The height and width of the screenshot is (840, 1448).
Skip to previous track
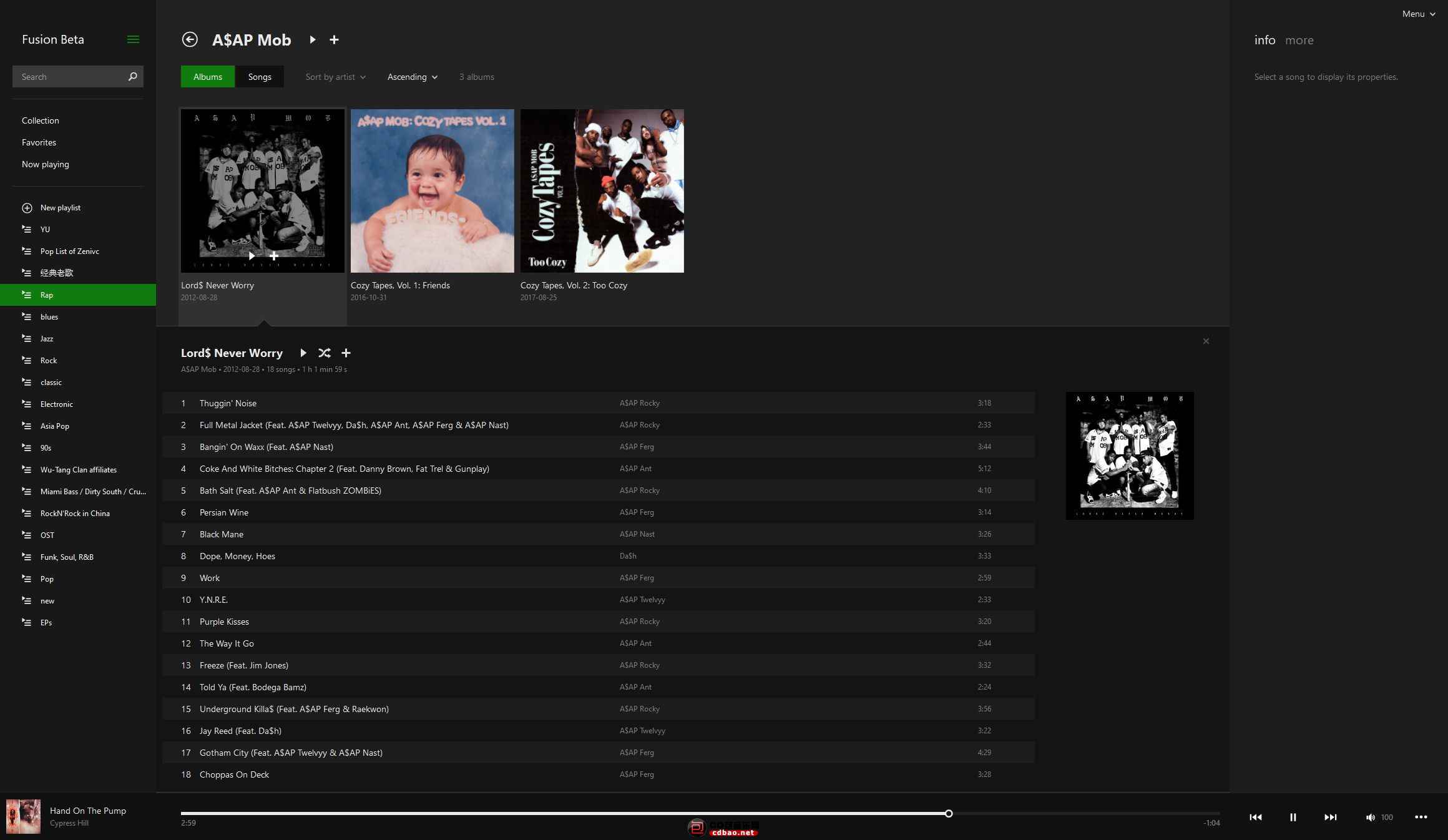1256,817
